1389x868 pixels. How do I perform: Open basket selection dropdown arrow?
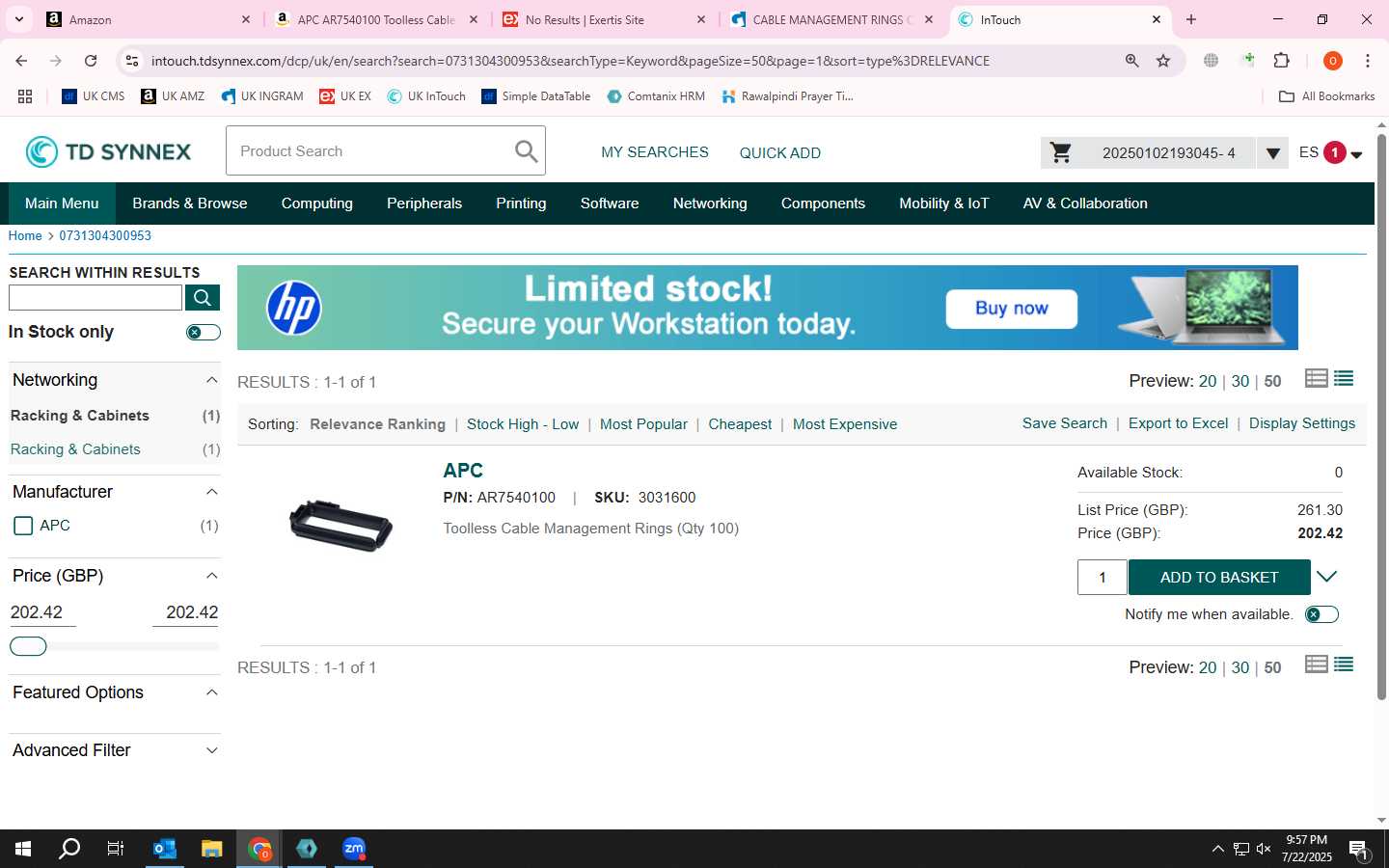point(1273,152)
